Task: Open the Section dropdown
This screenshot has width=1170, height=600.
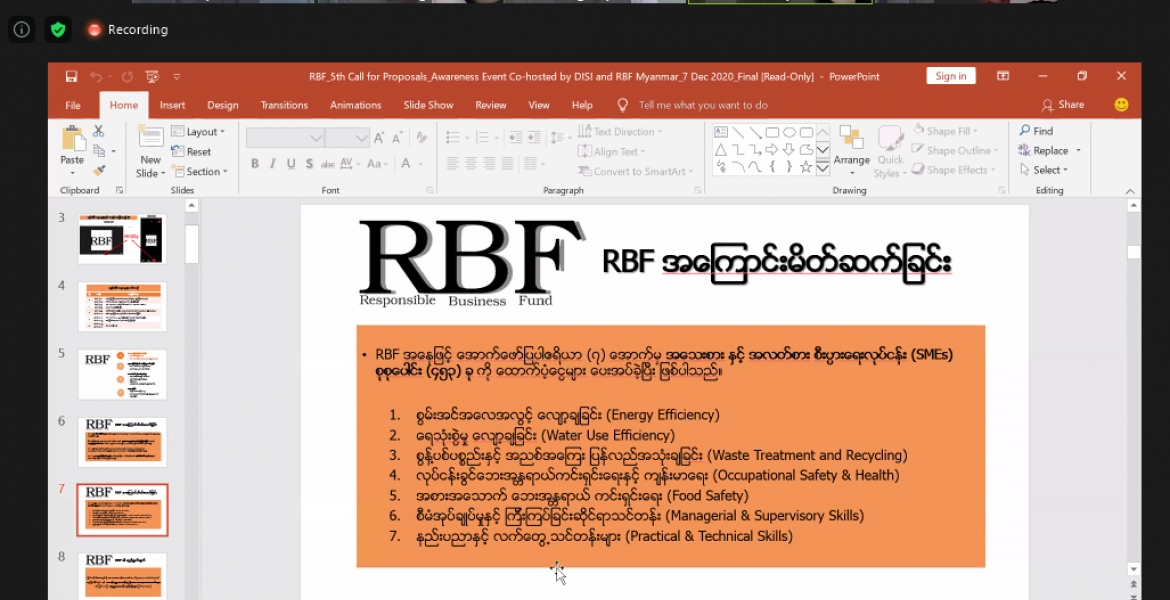Action: point(199,172)
